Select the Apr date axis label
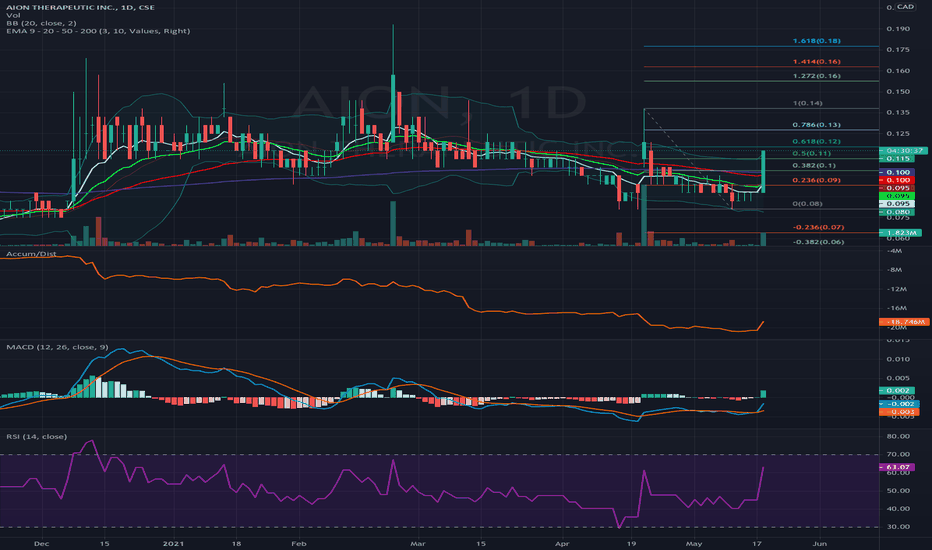Viewport: 932px width, 550px height. pos(562,544)
